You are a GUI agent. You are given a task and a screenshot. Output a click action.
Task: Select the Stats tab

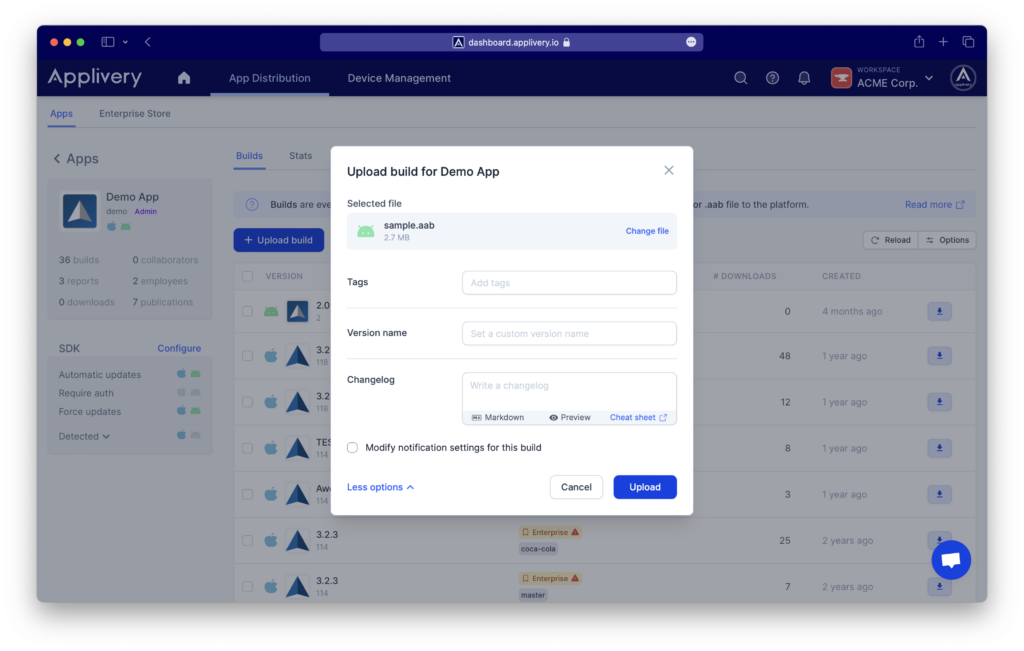pyautogui.click(x=300, y=156)
